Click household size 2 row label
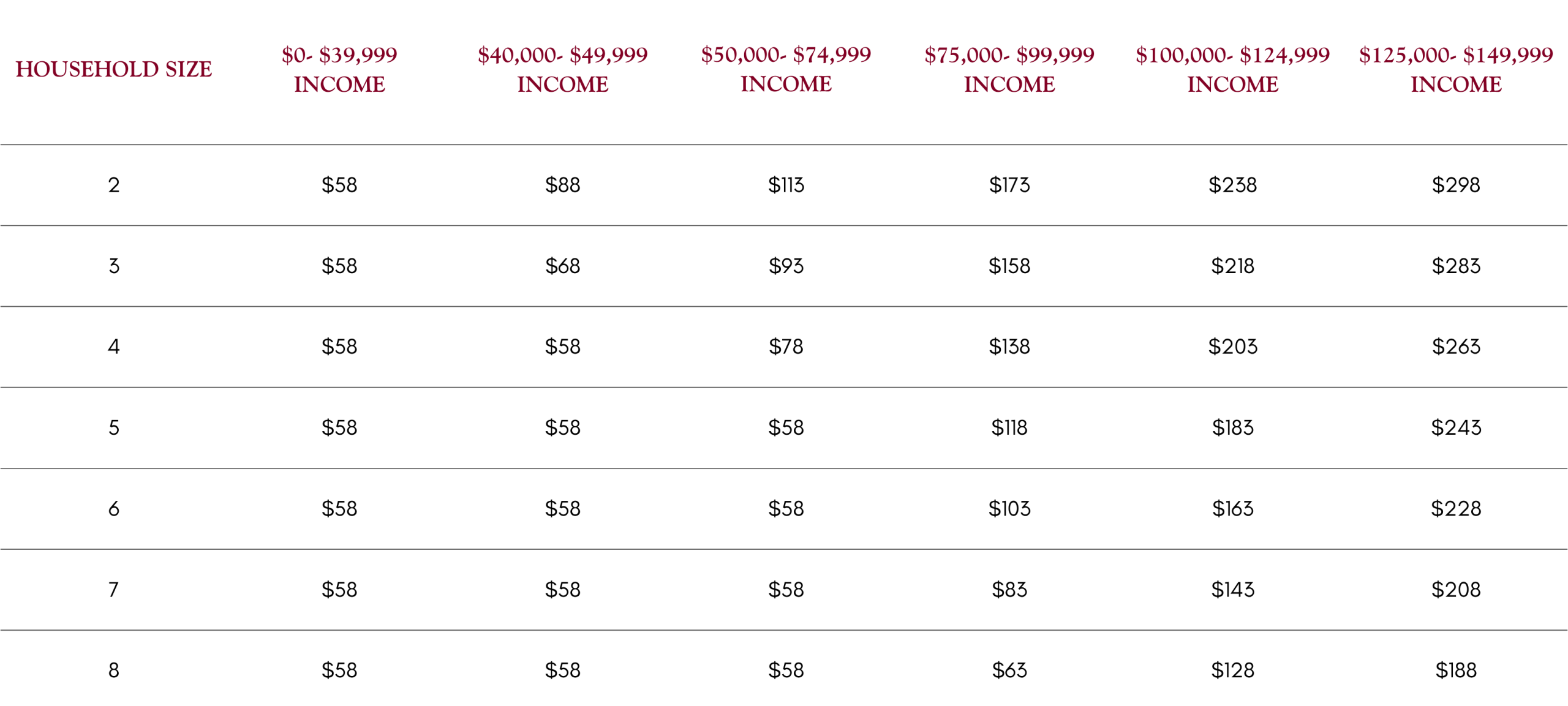The width and height of the screenshot is (1568, 706). [113, 184]
